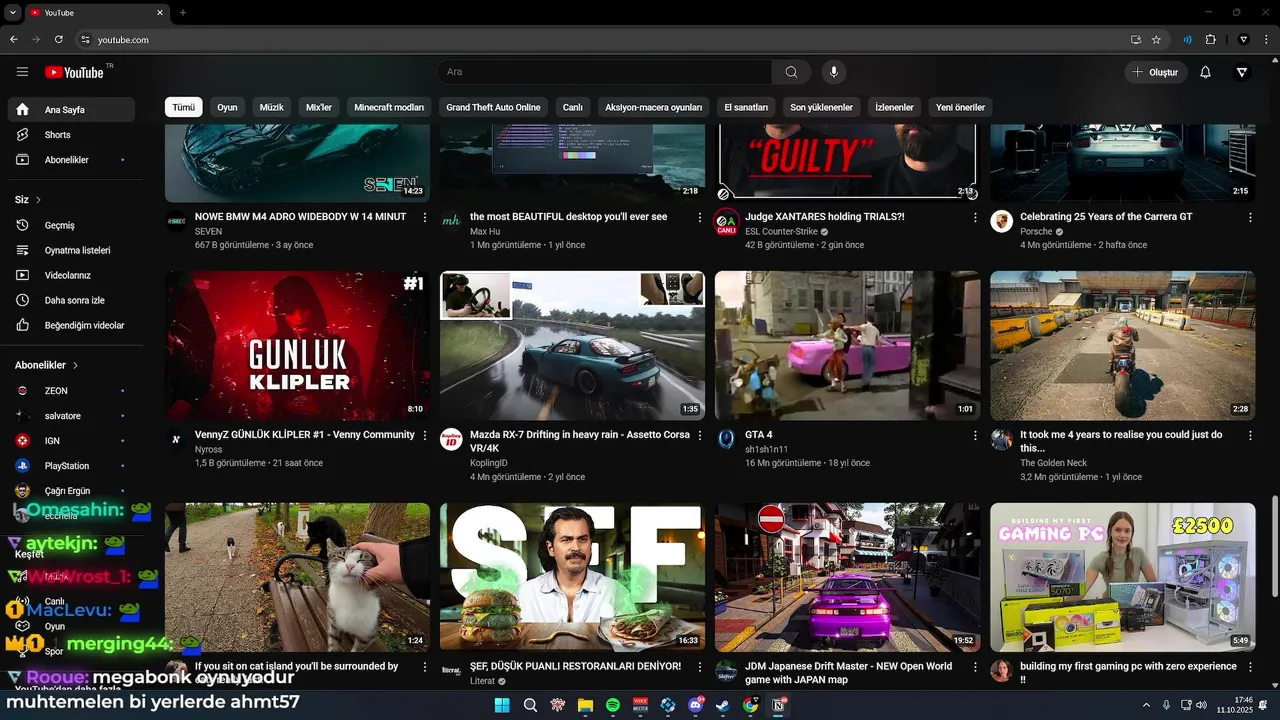Select Grand Theft Auto Online chip
Image resolution: width=1280 pixels, height=720 pixels.
(x=493, y=107)
